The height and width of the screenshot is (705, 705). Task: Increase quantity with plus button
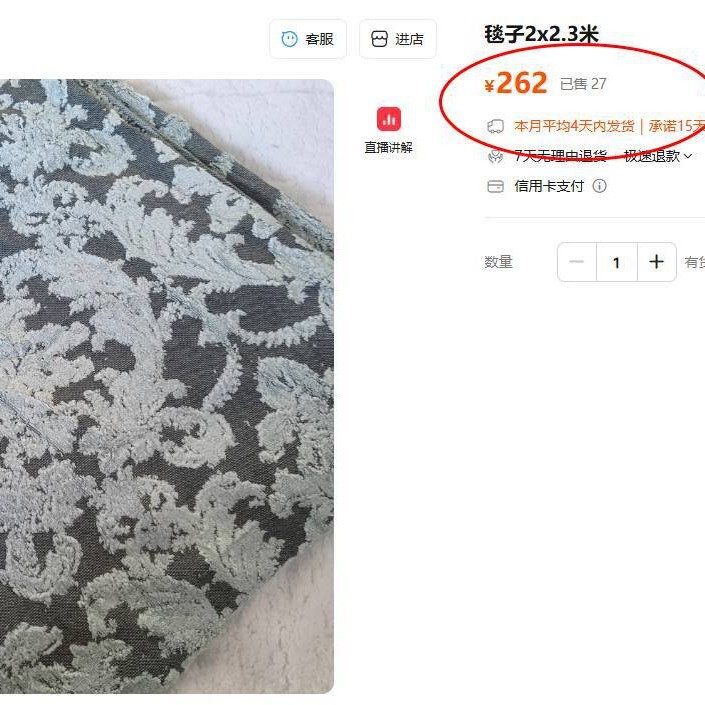click(x=656, y=262)
